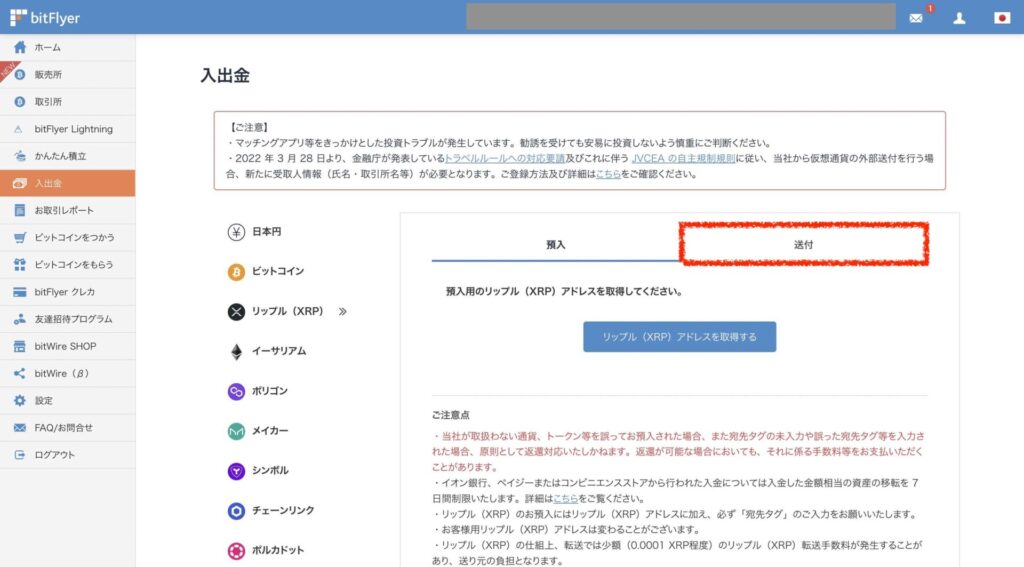Click ログアウト in the sidebar
Screen dimensions: 1024x567
[68, 455]
